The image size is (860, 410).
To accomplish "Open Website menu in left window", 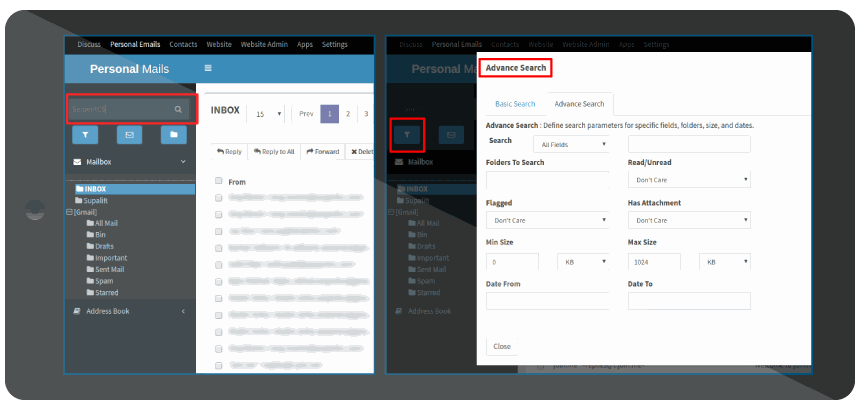I will pyautogui.click(x=219, y=44).
